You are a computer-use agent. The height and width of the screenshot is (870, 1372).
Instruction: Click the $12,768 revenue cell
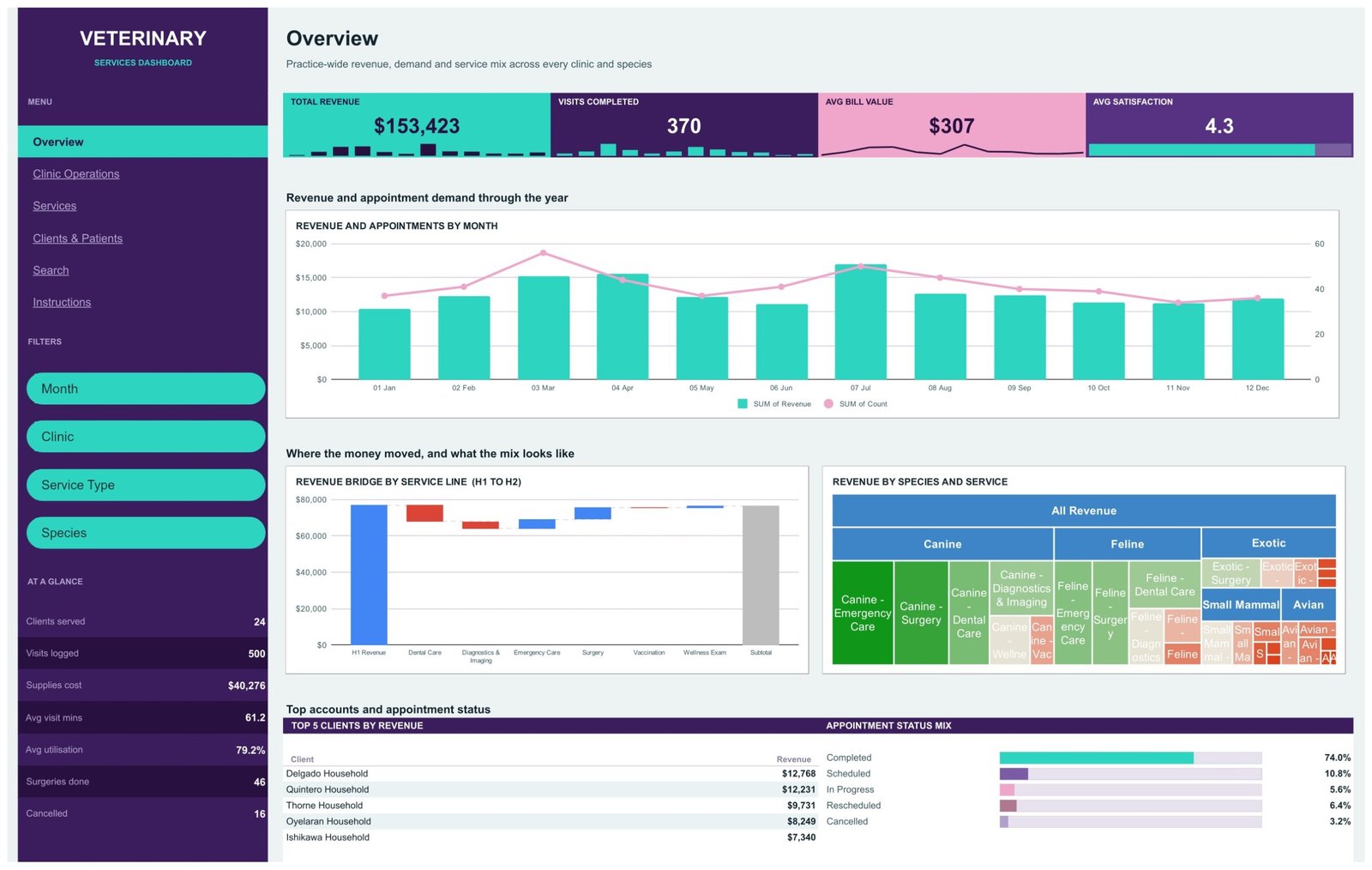tap(798, 774)
